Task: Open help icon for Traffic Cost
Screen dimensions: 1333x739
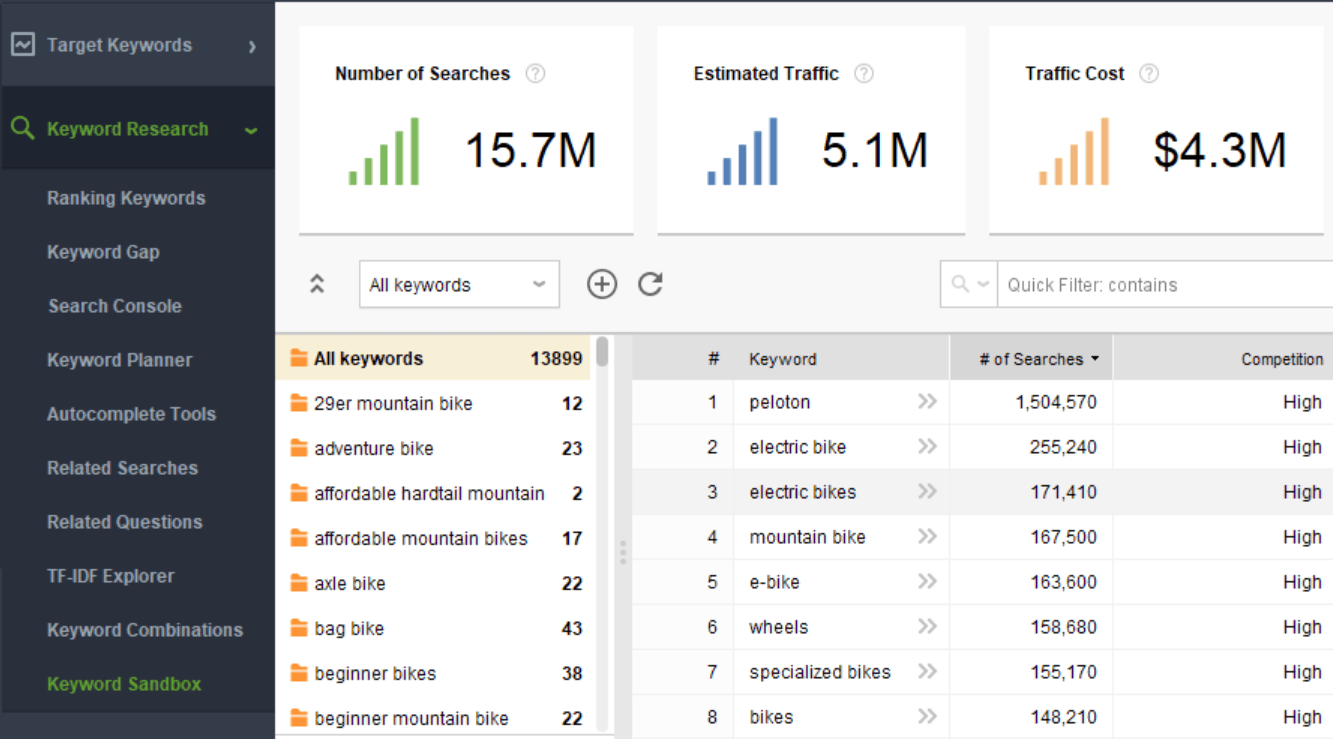Action: [x=1149, y=73]
